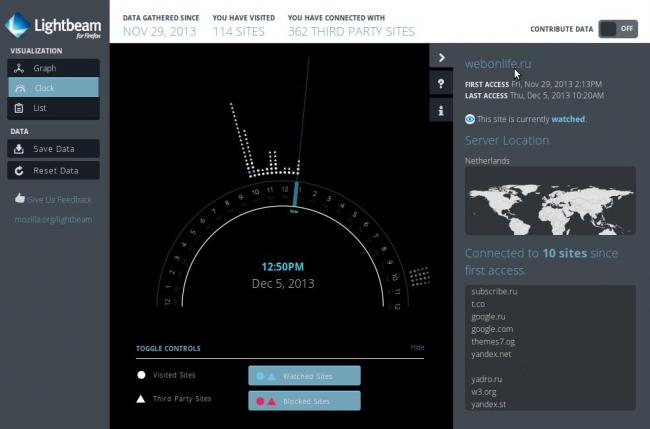Select yadro.ru in connected sites list
The image size is (650, 429).
coord(487,379)
